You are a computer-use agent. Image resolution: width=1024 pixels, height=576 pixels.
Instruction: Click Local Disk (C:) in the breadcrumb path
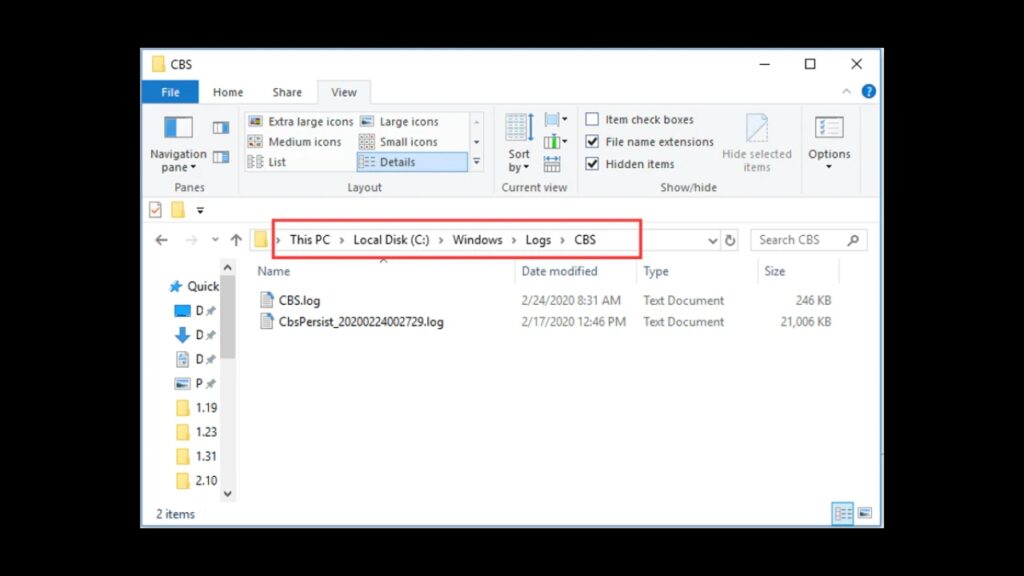pyautogui.click(x=393, y=240)
